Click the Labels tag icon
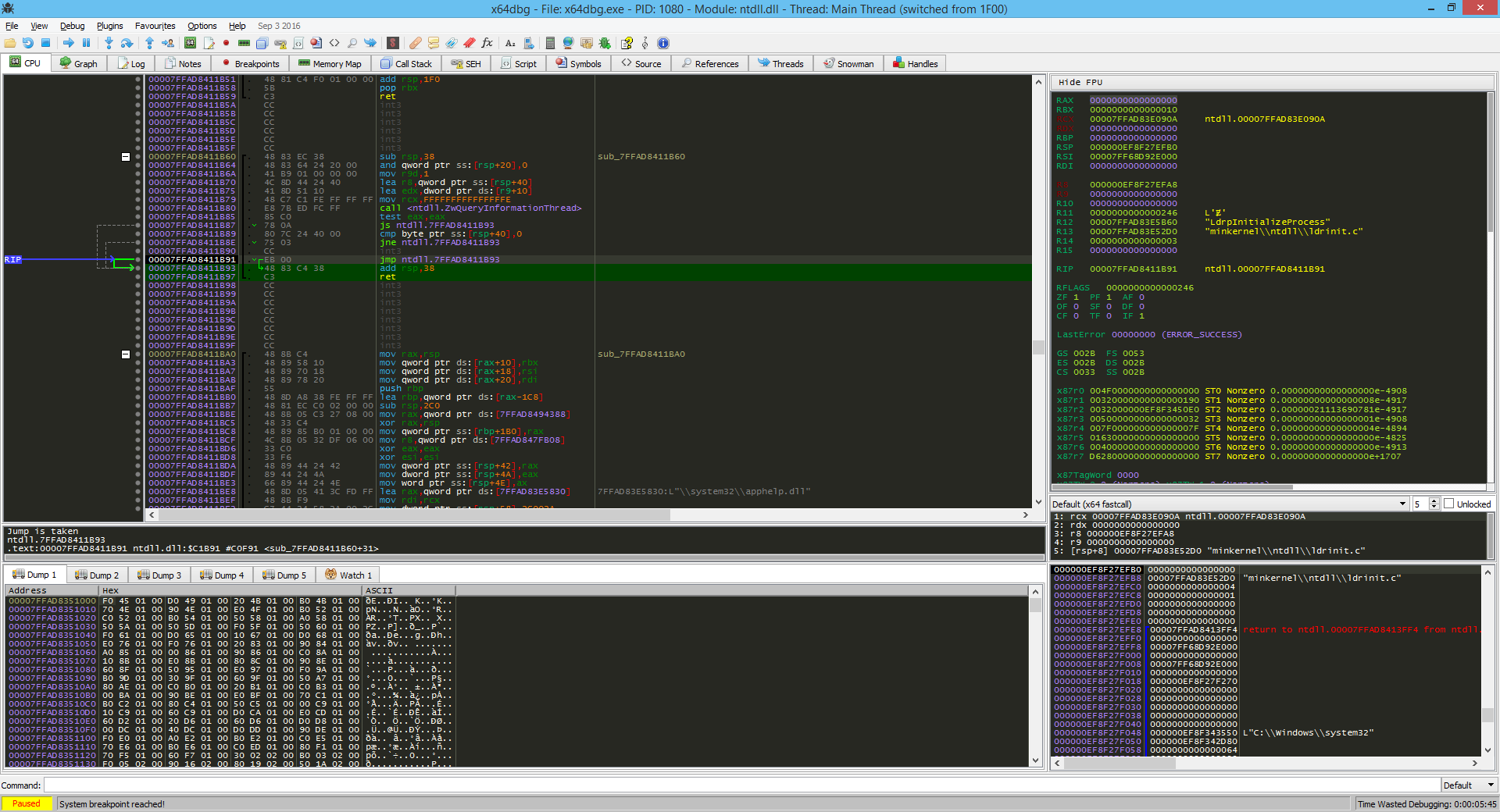 (x=452, y=43)
